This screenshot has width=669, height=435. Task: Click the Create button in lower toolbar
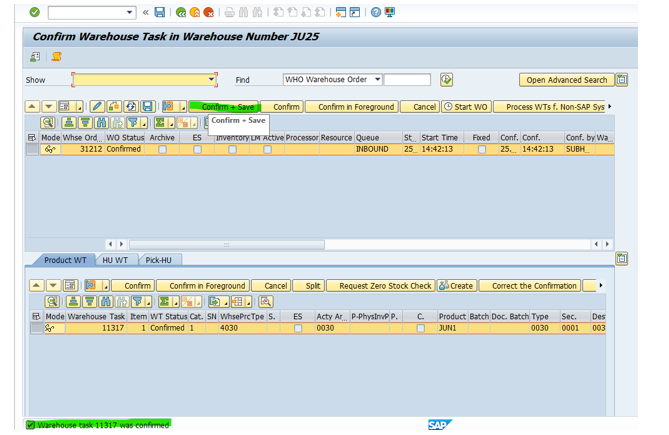457,286
